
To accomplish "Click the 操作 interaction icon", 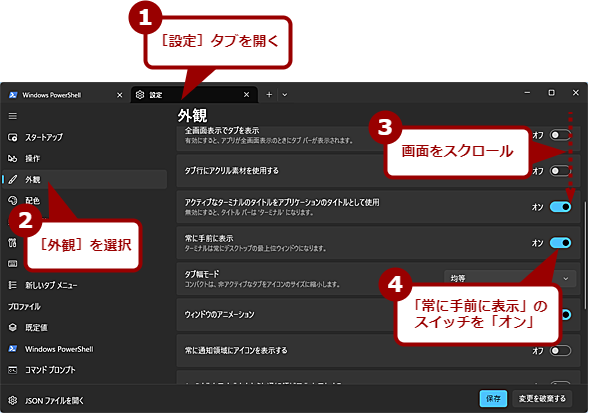I will pos(13,159).
